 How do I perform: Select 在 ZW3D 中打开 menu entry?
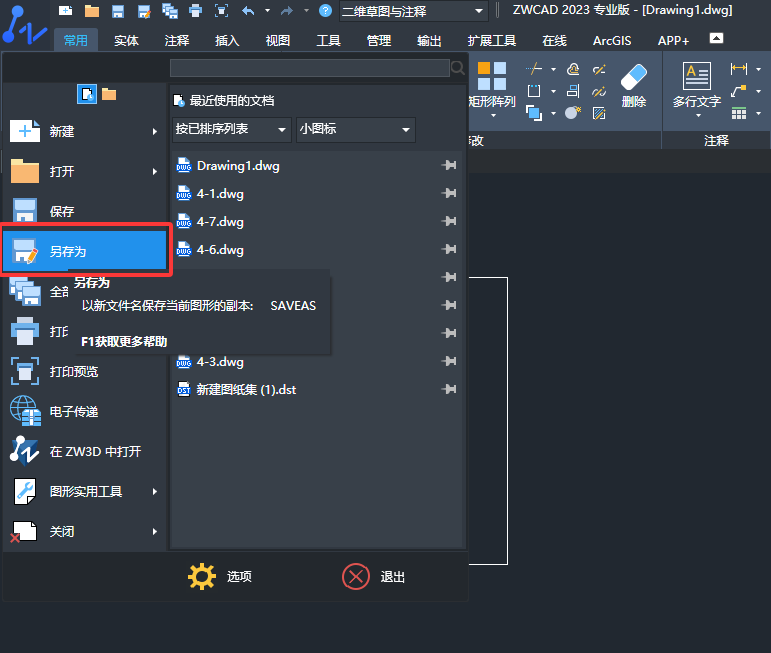pyautogui.click(x=85, y=451)
